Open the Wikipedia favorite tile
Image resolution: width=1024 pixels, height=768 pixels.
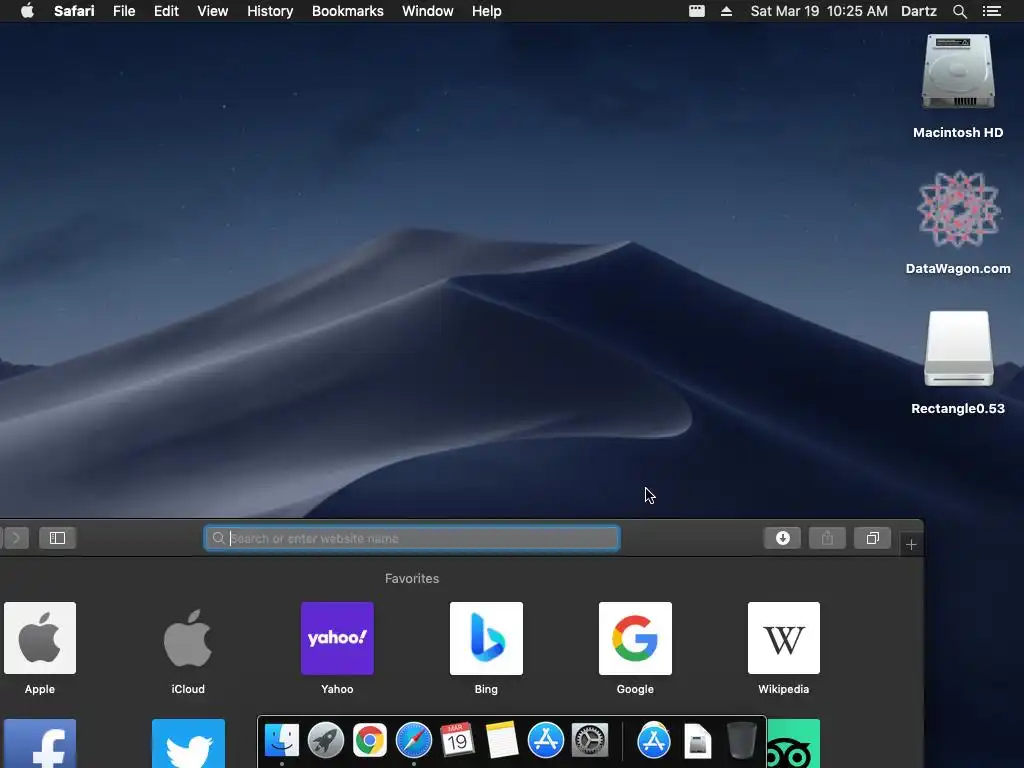click(x=784, y=638)
